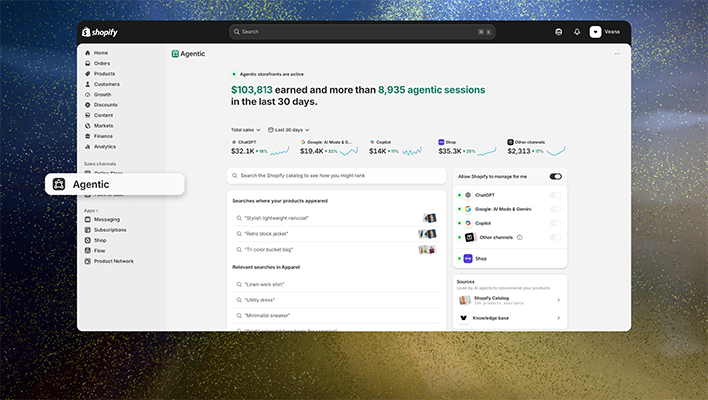The height and width of the screenshot is (400, 708).
Task: Click the Orders icon in the sidebar
Action: click(x=88, y=63)
